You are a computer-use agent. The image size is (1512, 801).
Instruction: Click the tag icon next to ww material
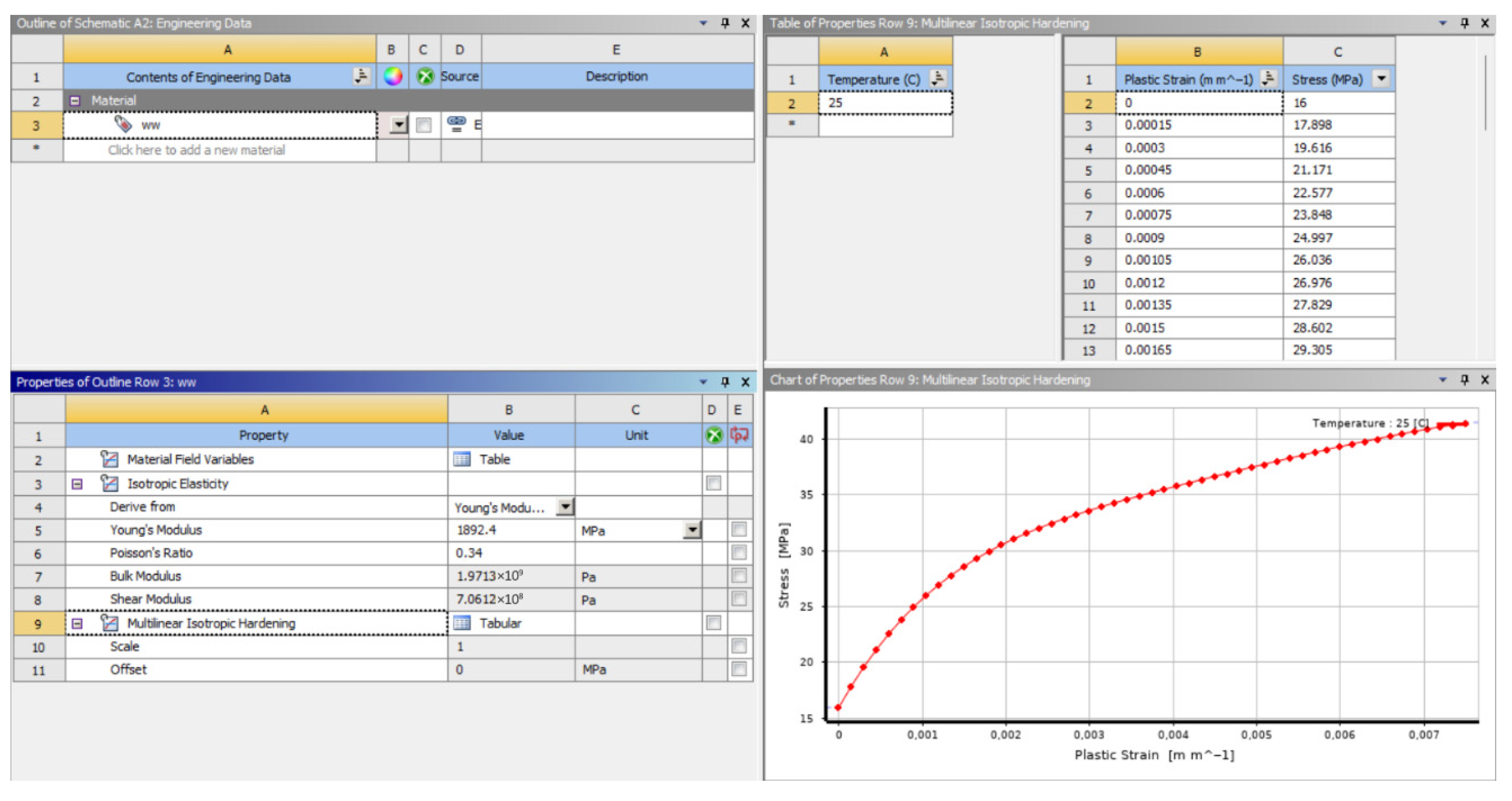click(x=123, y=124)
